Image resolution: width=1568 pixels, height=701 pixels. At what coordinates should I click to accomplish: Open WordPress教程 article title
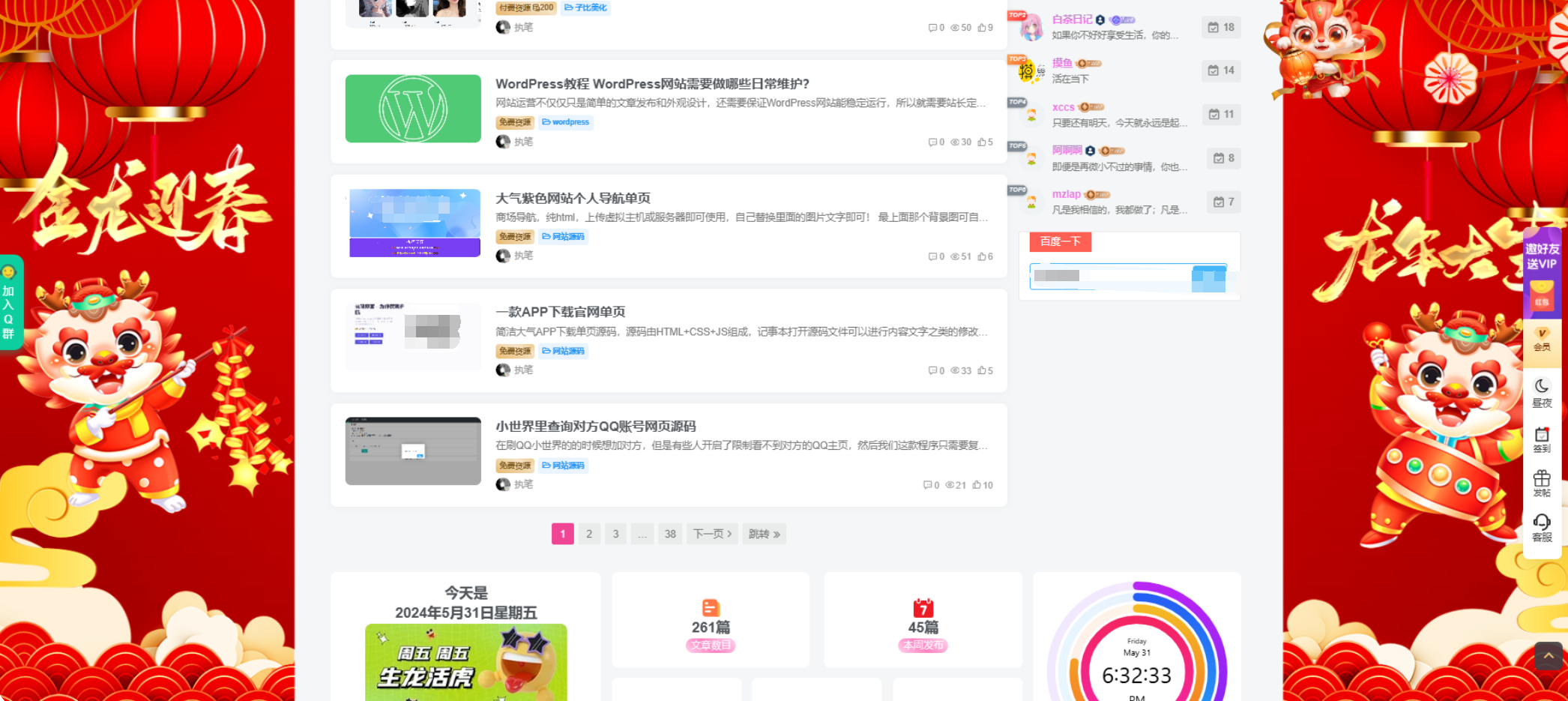652,84
